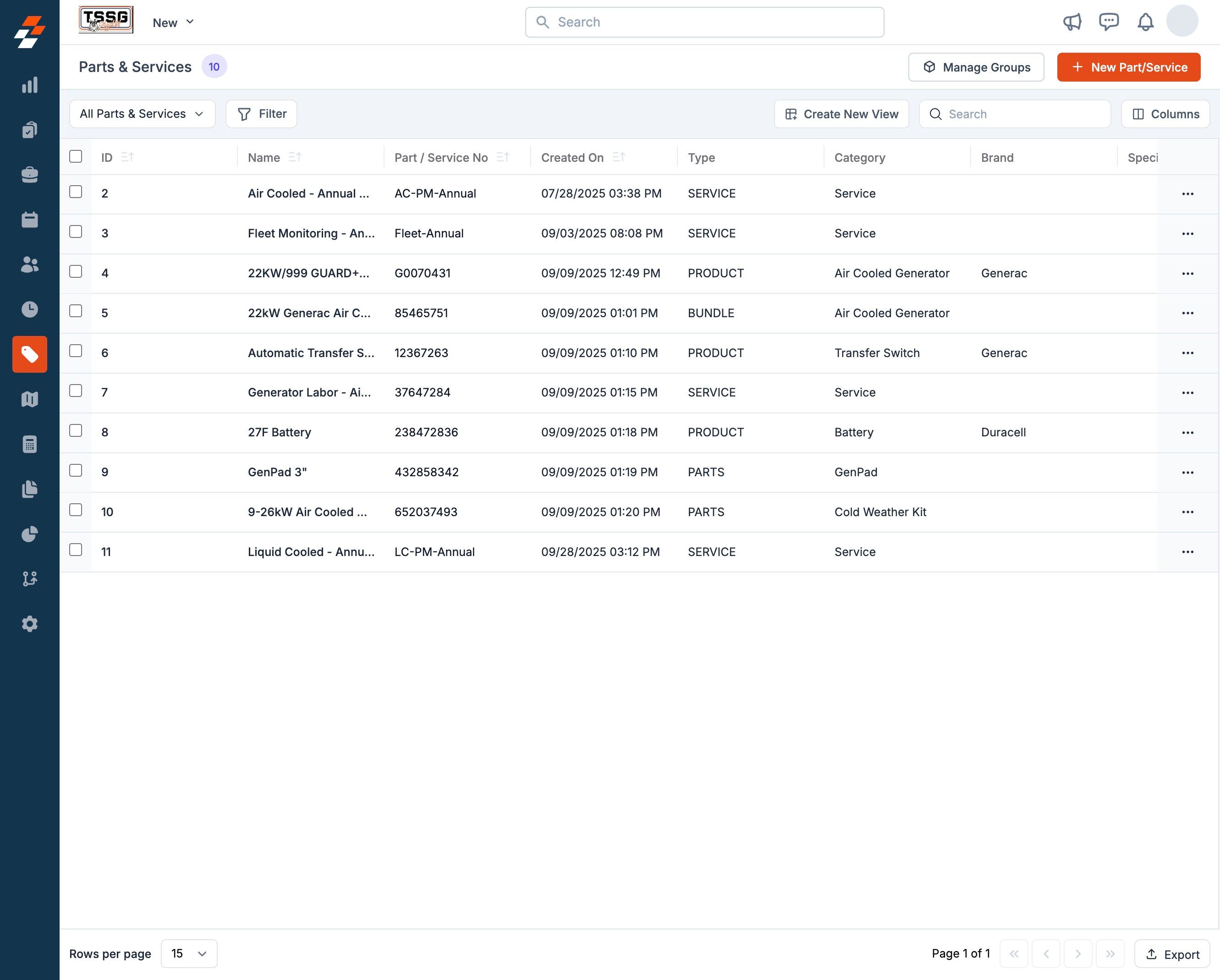Expand the All Parts & Services dropdown

tap(142, 114)
